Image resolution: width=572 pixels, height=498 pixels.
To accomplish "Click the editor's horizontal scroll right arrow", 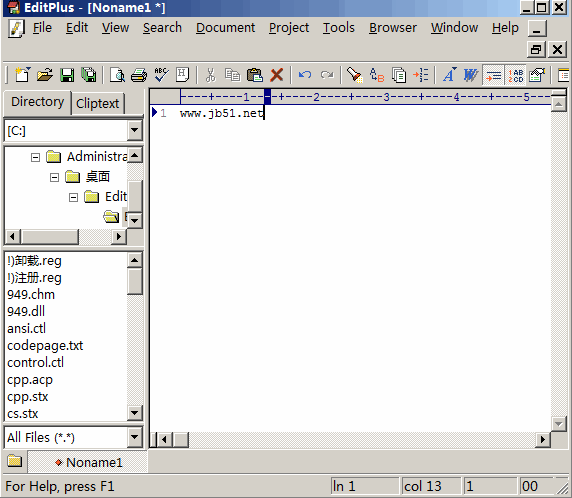I will tap(543, 440).
